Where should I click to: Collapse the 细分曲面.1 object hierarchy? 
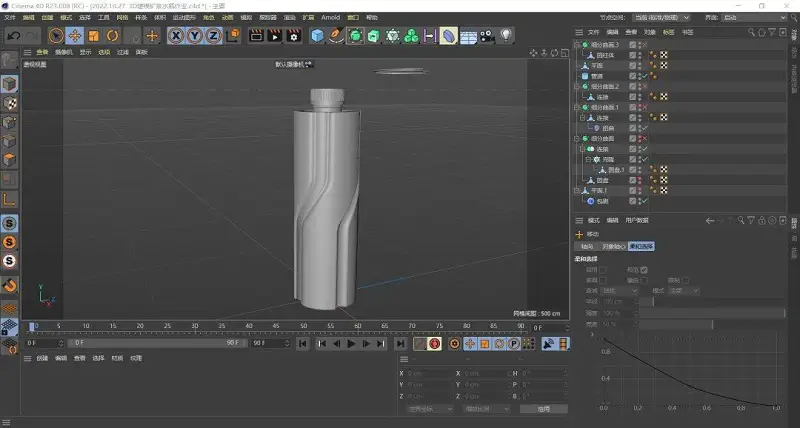click(577, 107)
